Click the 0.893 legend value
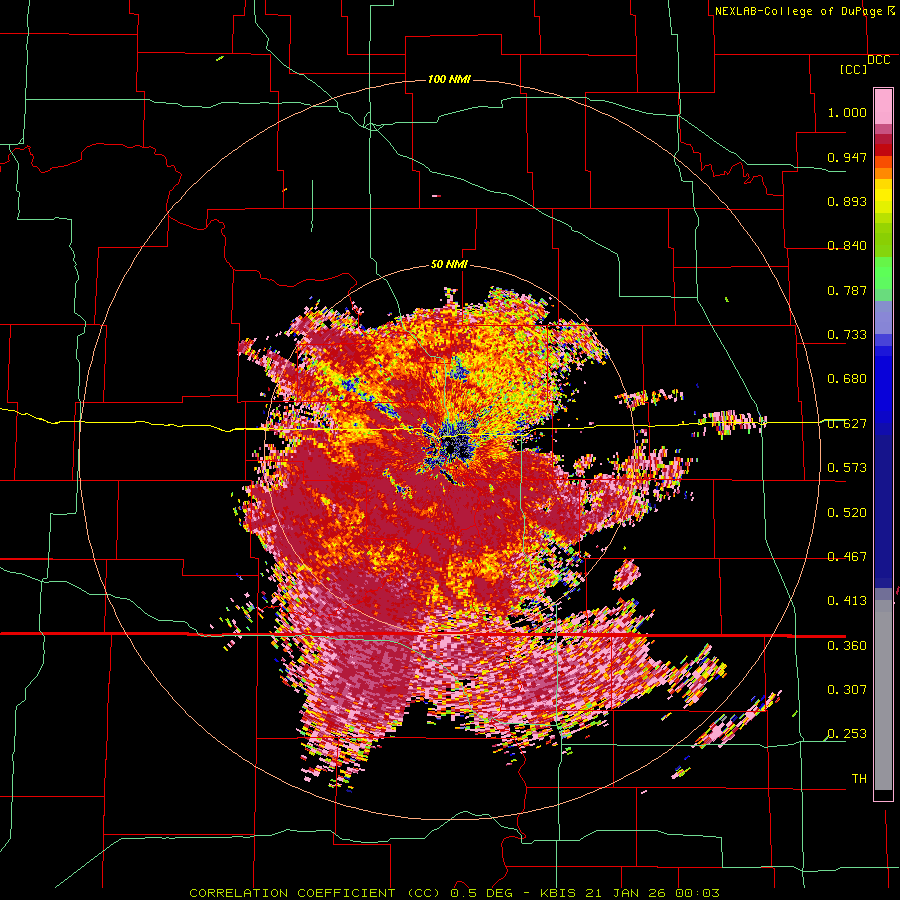900x900 pixels. [847, 201]
